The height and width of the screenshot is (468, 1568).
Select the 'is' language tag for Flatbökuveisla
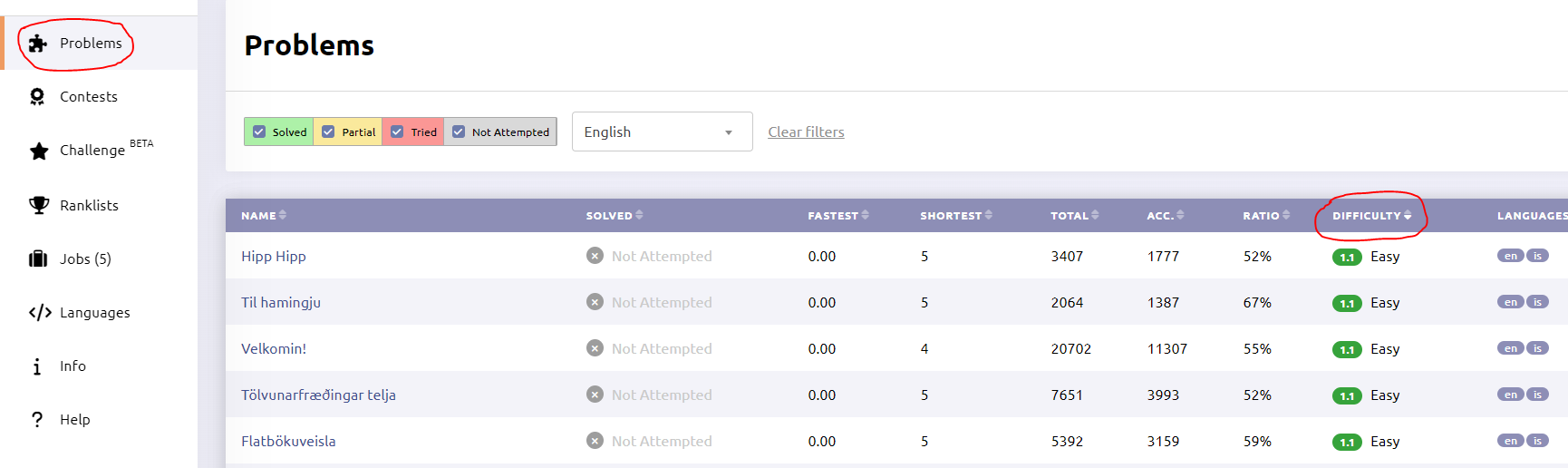click(1537, 441)
